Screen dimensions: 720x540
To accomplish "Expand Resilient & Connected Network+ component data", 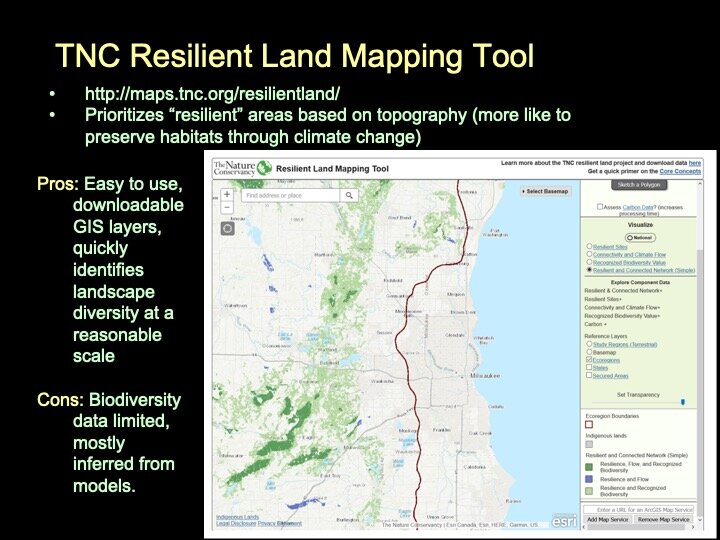I will click(623, 291).
